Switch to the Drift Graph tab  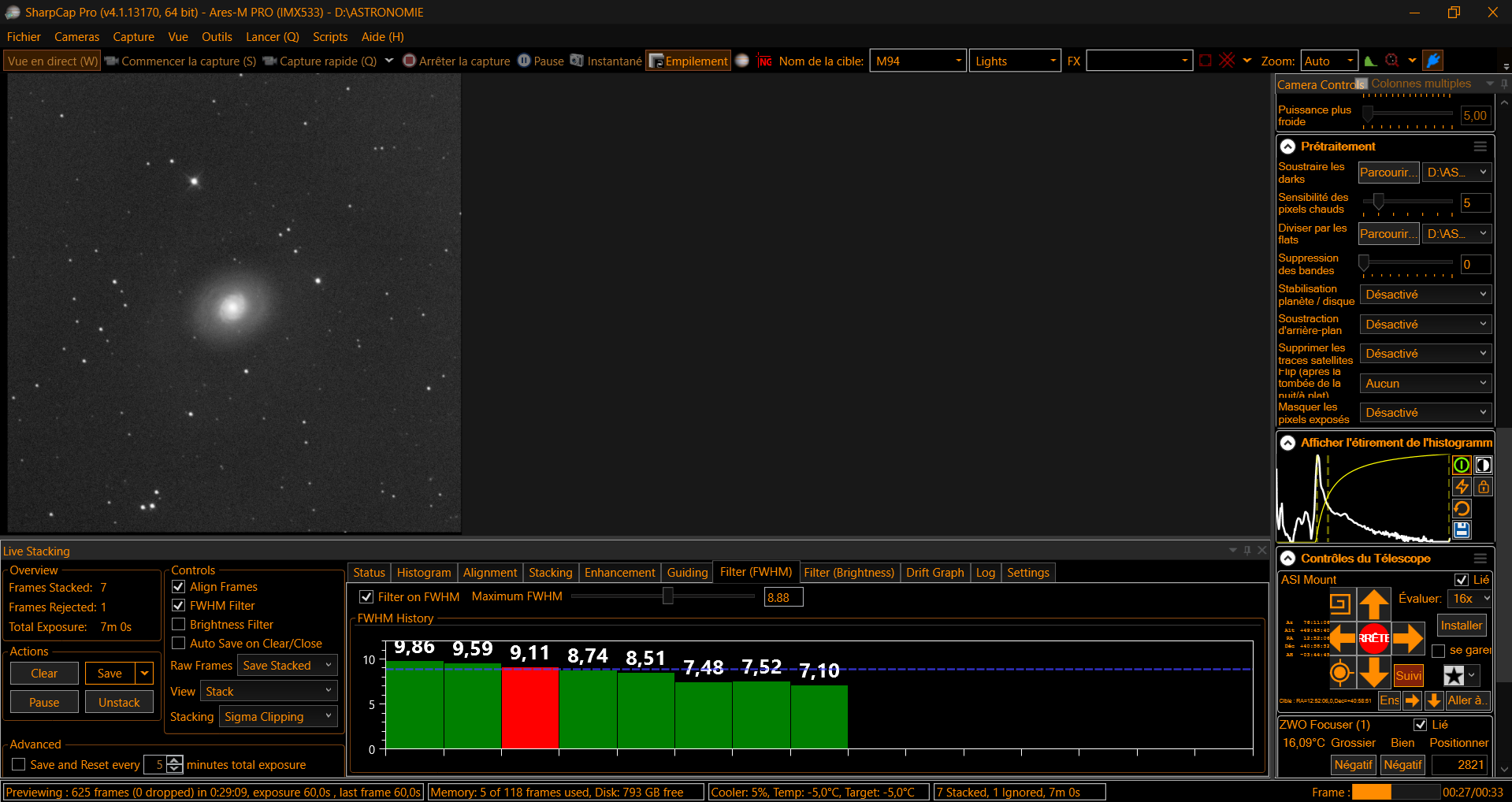(934, 573)
